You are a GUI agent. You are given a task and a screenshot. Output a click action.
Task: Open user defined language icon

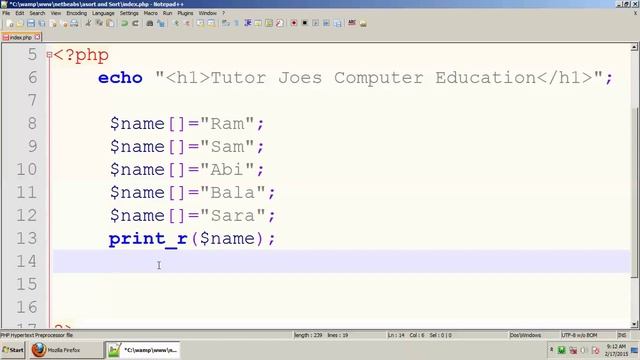(x=258, y=23)
